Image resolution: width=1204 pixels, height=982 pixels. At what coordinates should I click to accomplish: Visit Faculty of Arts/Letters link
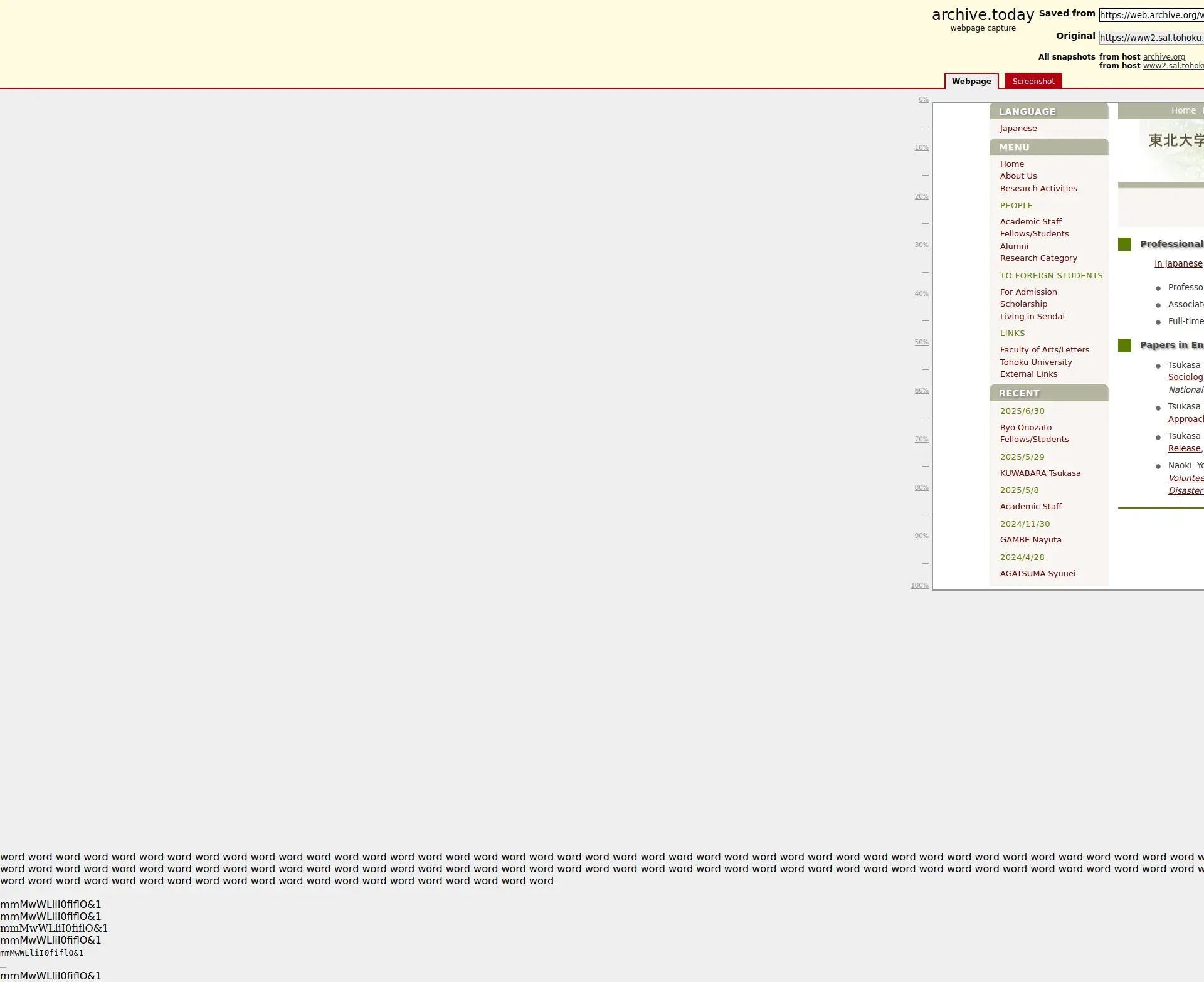(1044, 350)
